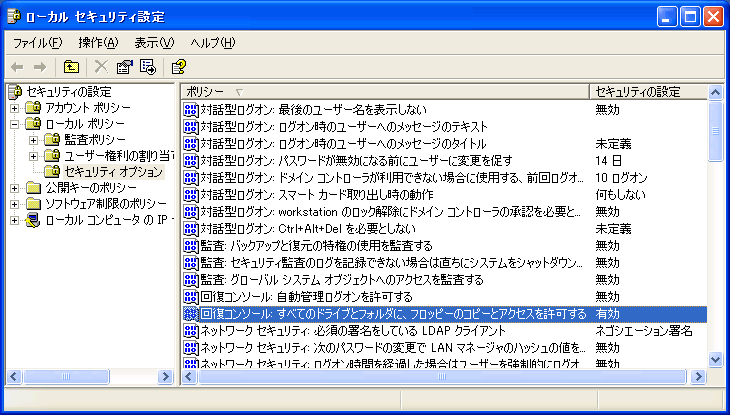Click the ローカル コンピュータ の IP policy icon
Image resolution: width=730 pixels, height=415 pixels.
[x=33, y=220]
